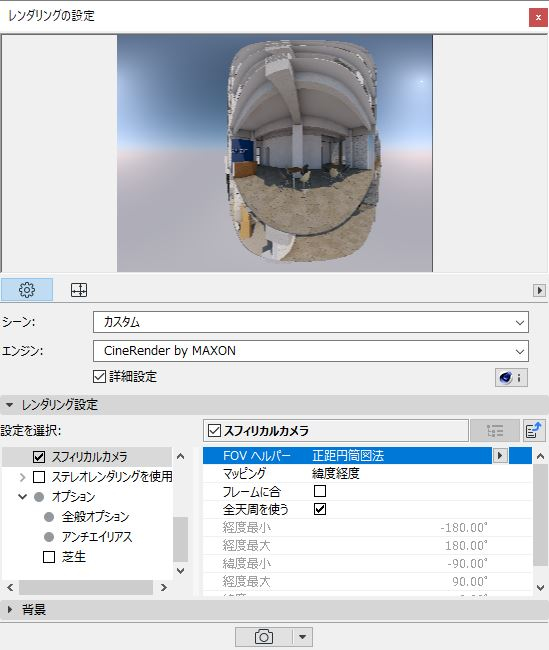Open the エンジン dropdown with CineRender by MAXON
549x650 pixels.
311,351
